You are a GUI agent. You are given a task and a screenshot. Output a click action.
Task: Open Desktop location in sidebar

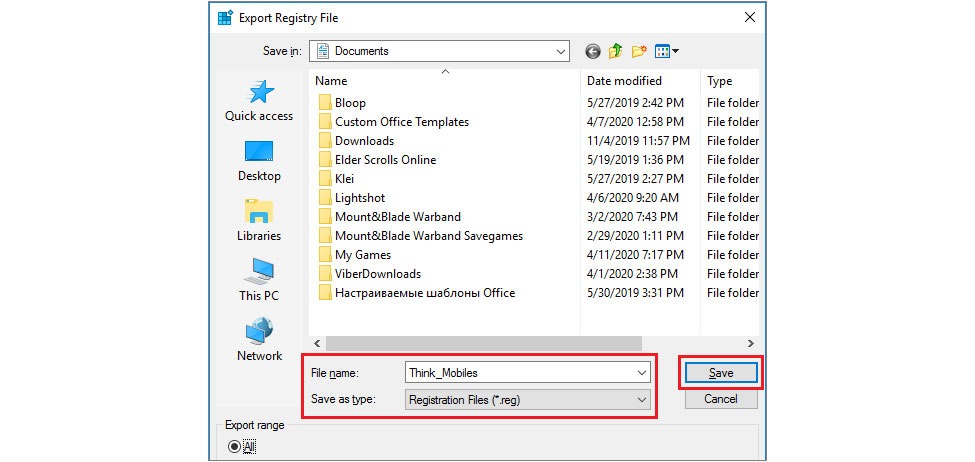click(x=259, y=161)
